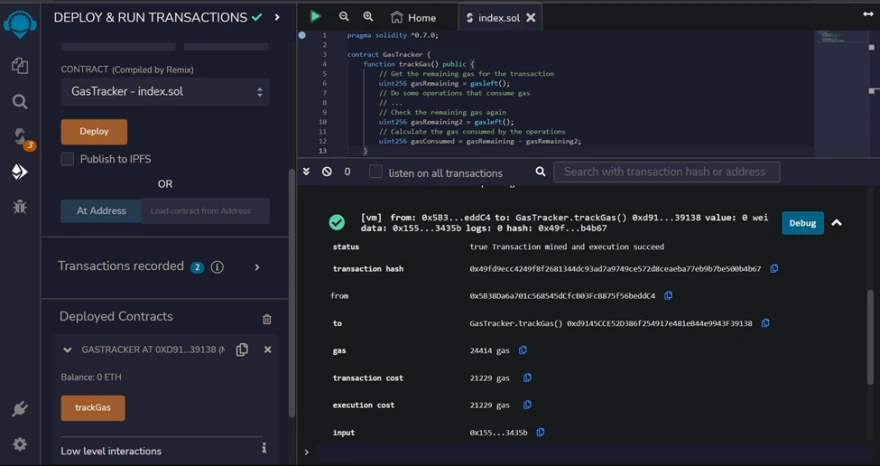Screen dimensions: 880x466
Task: Open the Solidity compiler sidebar icon
Action: [20, 136]
